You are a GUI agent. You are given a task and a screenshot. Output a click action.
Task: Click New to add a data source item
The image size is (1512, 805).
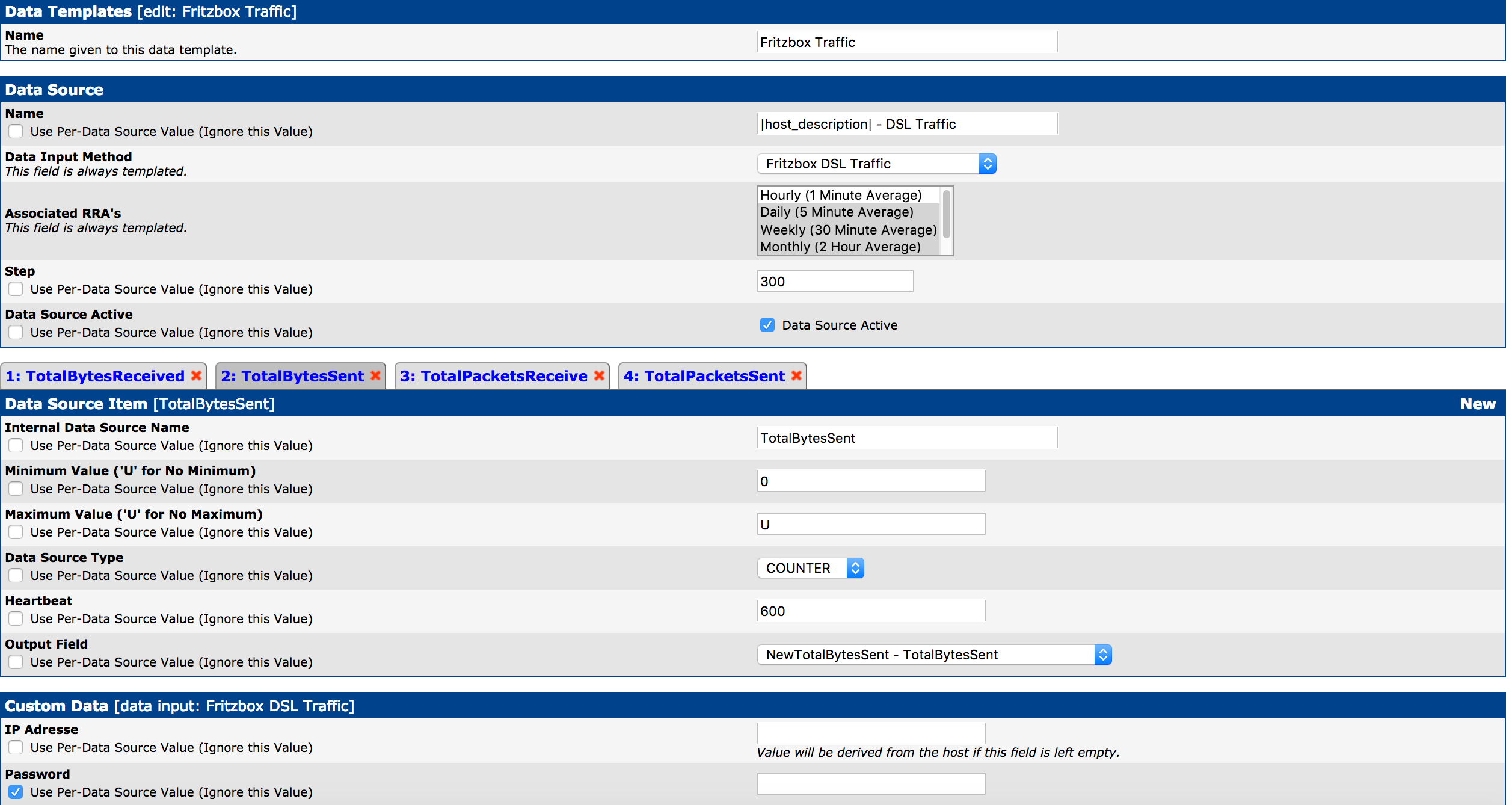coord(1478,404)
